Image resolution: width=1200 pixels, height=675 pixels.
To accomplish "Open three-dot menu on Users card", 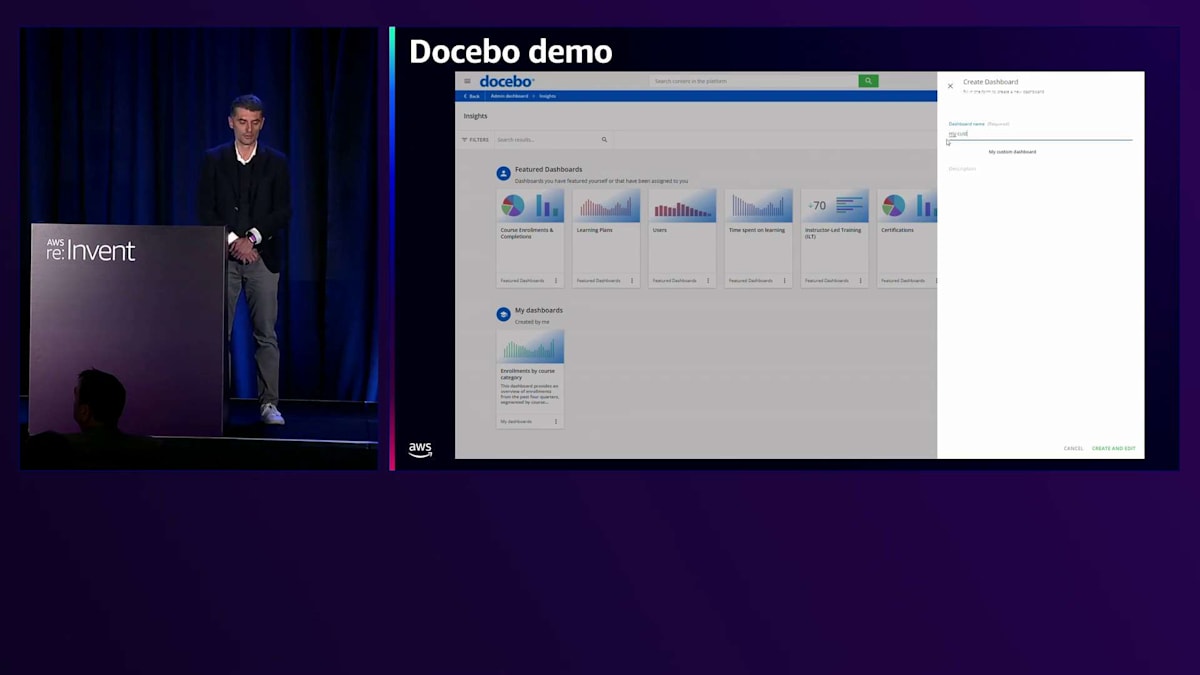I will [708, 281].
